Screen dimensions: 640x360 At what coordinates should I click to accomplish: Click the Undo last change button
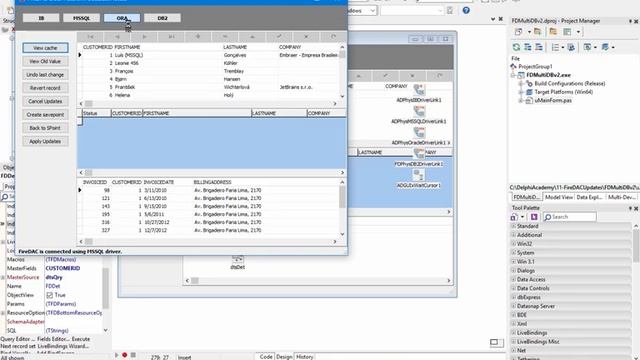[x=45, y=75]
